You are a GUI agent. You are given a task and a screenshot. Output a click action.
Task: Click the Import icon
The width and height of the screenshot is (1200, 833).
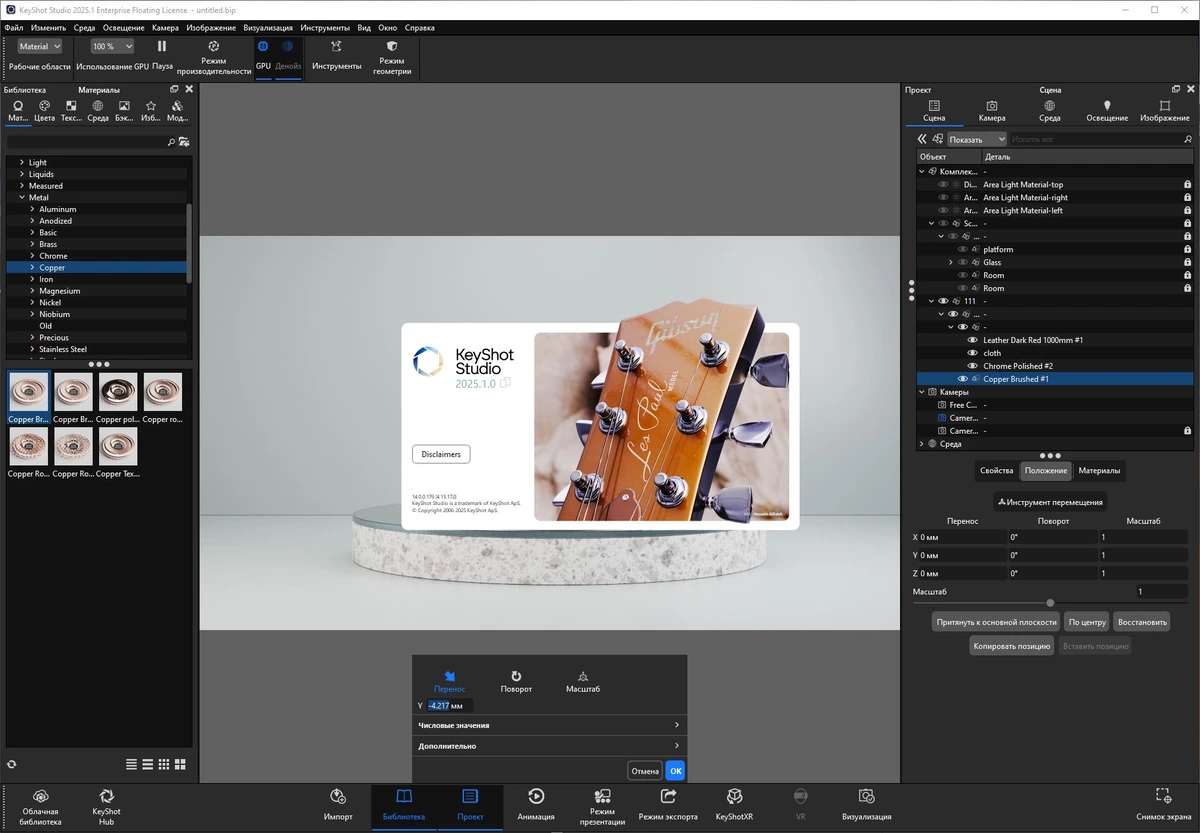[x=338, y=796]
